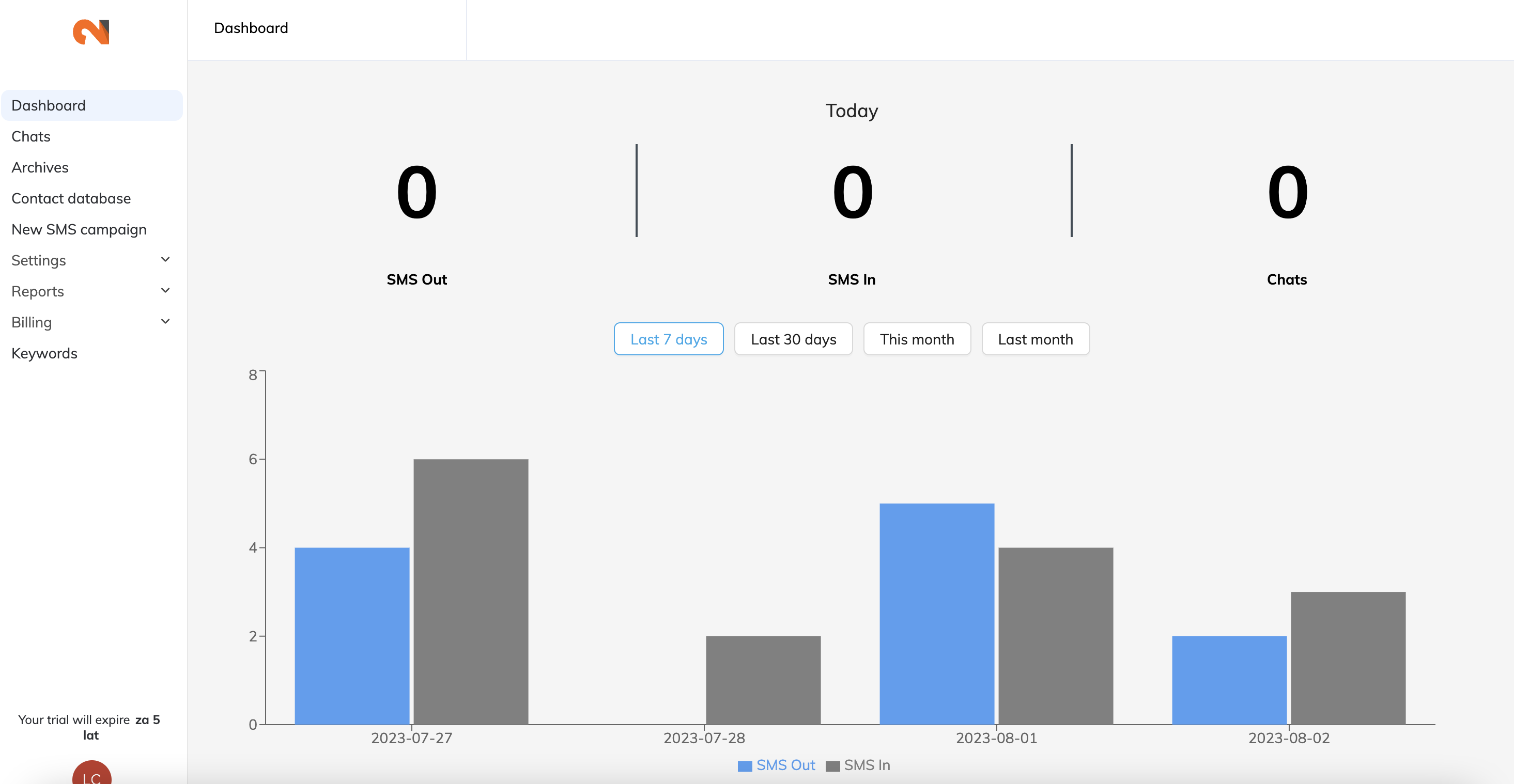Image resolution: width=1514 pixels, height=784 pixels.
Task: Open the Keywords section
Action: (44, 354)
